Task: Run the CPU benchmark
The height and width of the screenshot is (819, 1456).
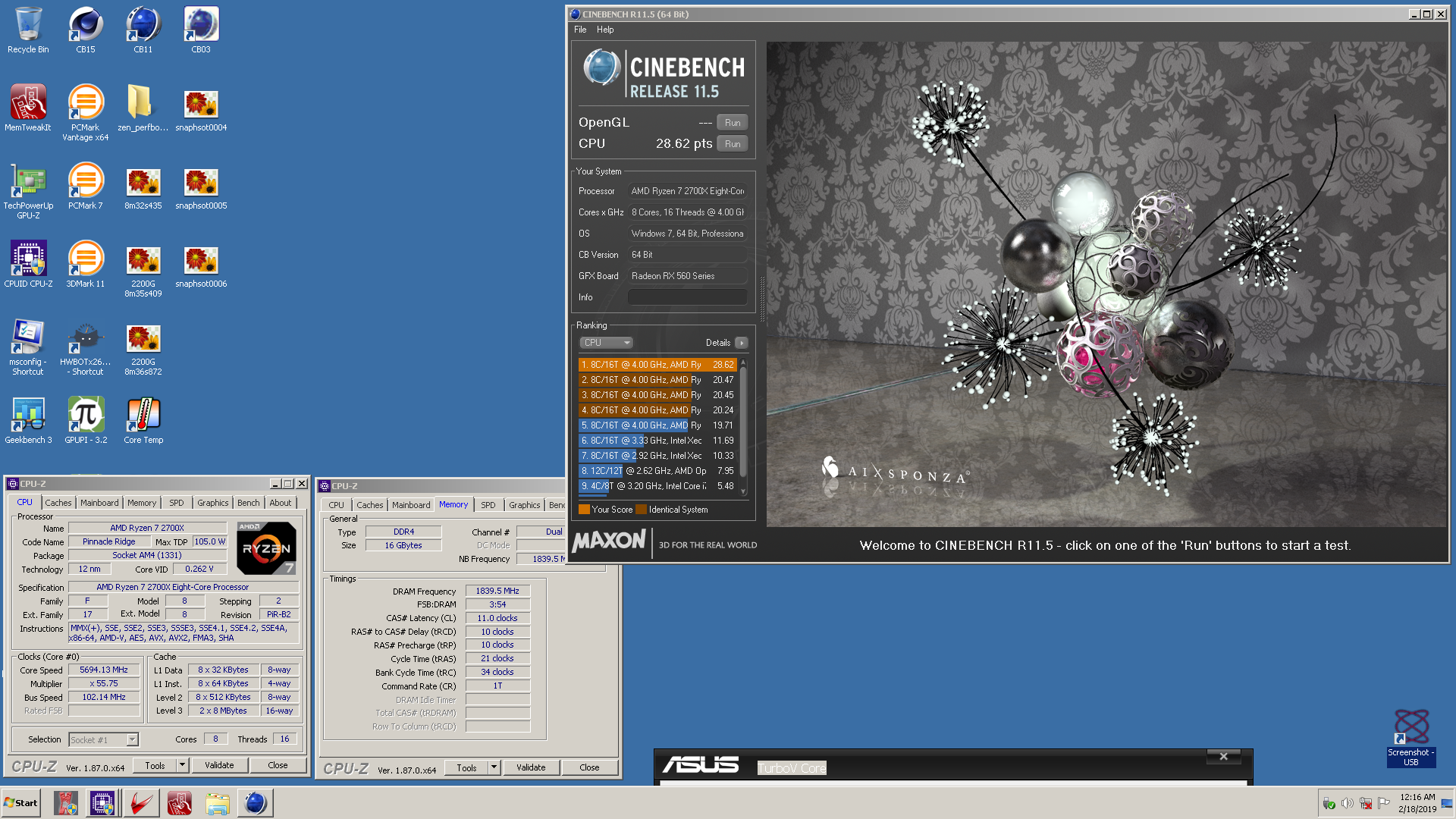Action: pos(733,143)
